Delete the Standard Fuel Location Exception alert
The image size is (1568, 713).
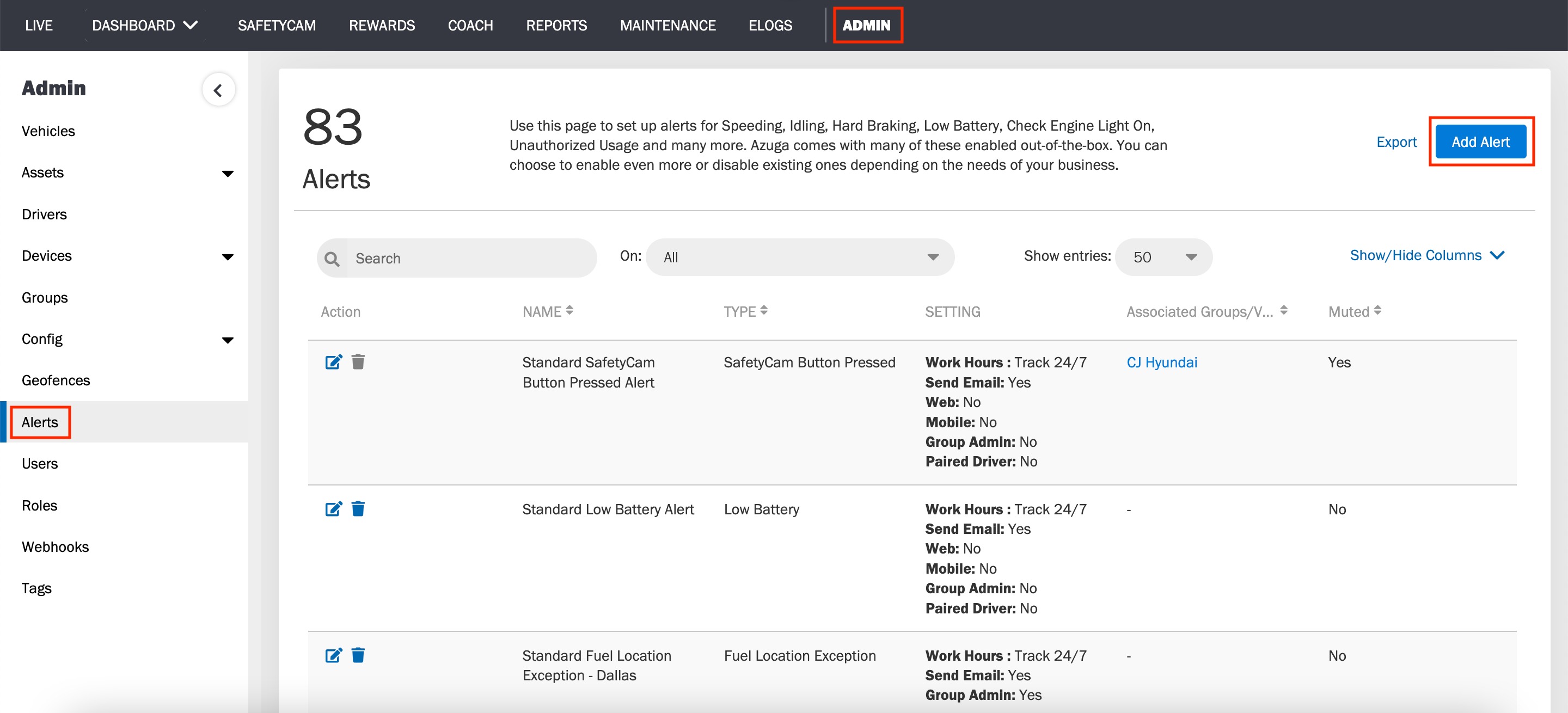(358, 655)
